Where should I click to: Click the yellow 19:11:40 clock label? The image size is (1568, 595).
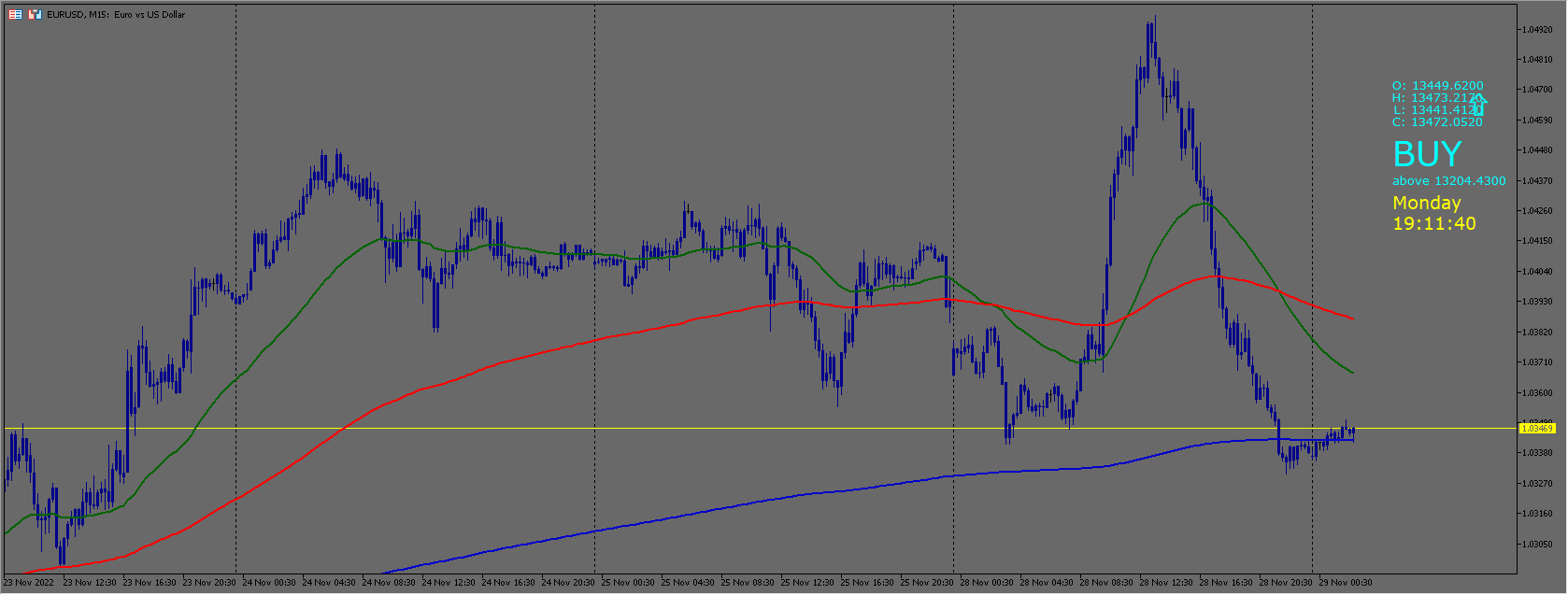coord(1434,223)
